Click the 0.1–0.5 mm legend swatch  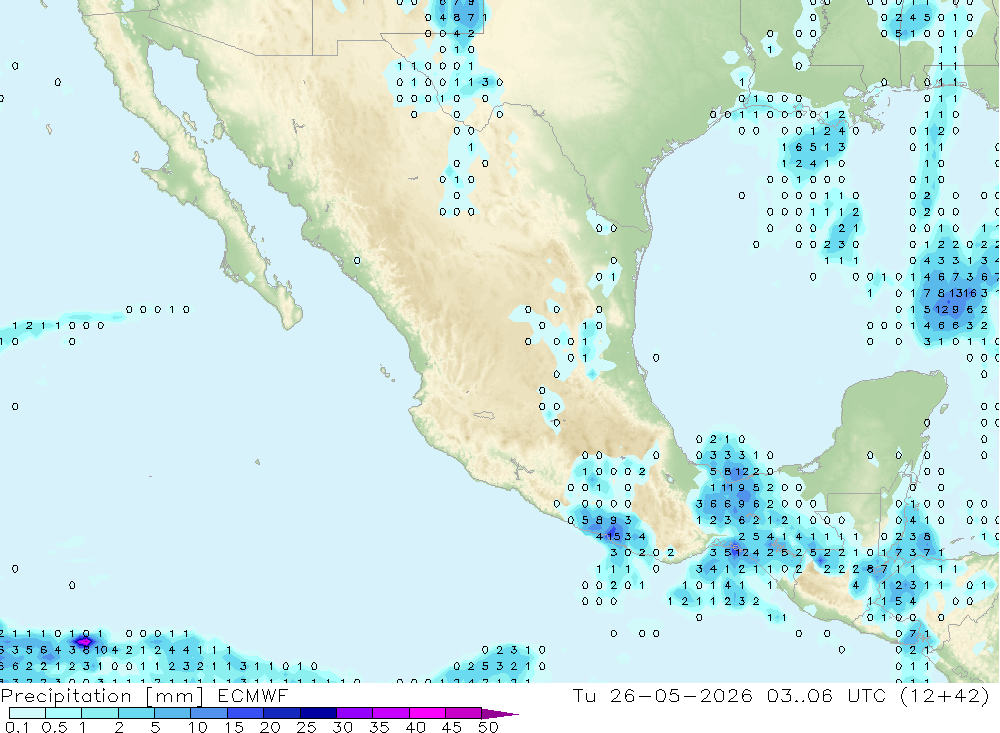[x=27, y=713]
